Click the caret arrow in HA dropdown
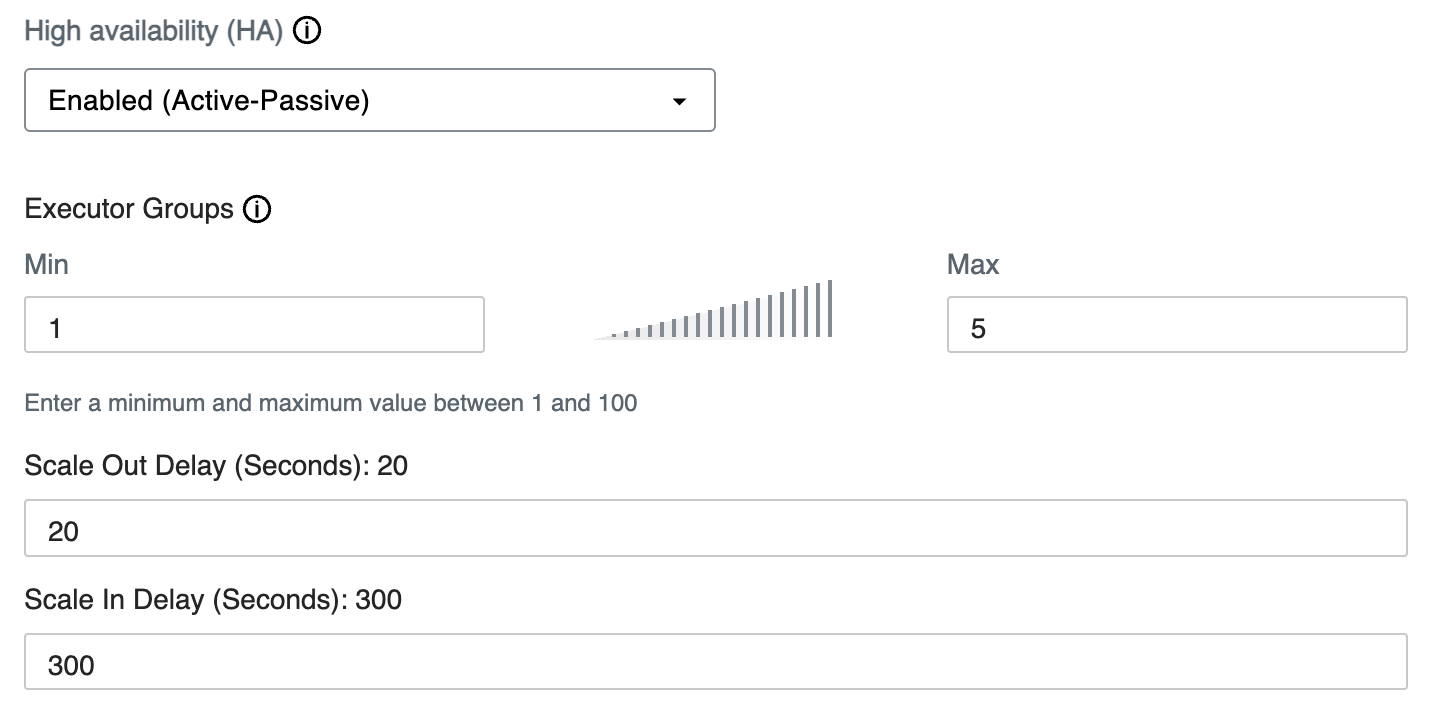The width and height of the screenshot is (1446, 714). pos(679,101)
